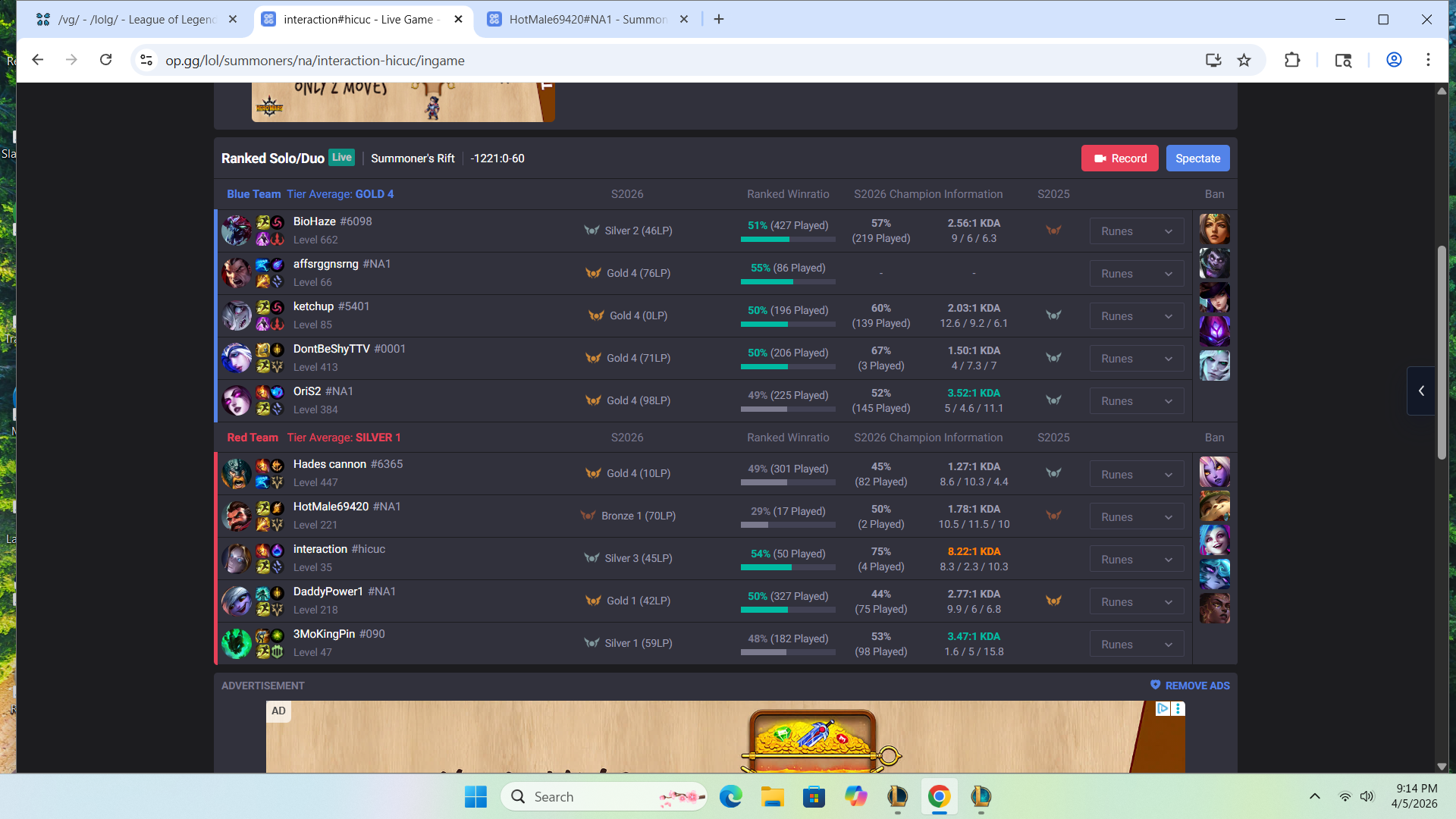Switch to the HotMale69420#NA1 summoner tab
Viewport: 1456px width, 819px height.
coord(587,20)
